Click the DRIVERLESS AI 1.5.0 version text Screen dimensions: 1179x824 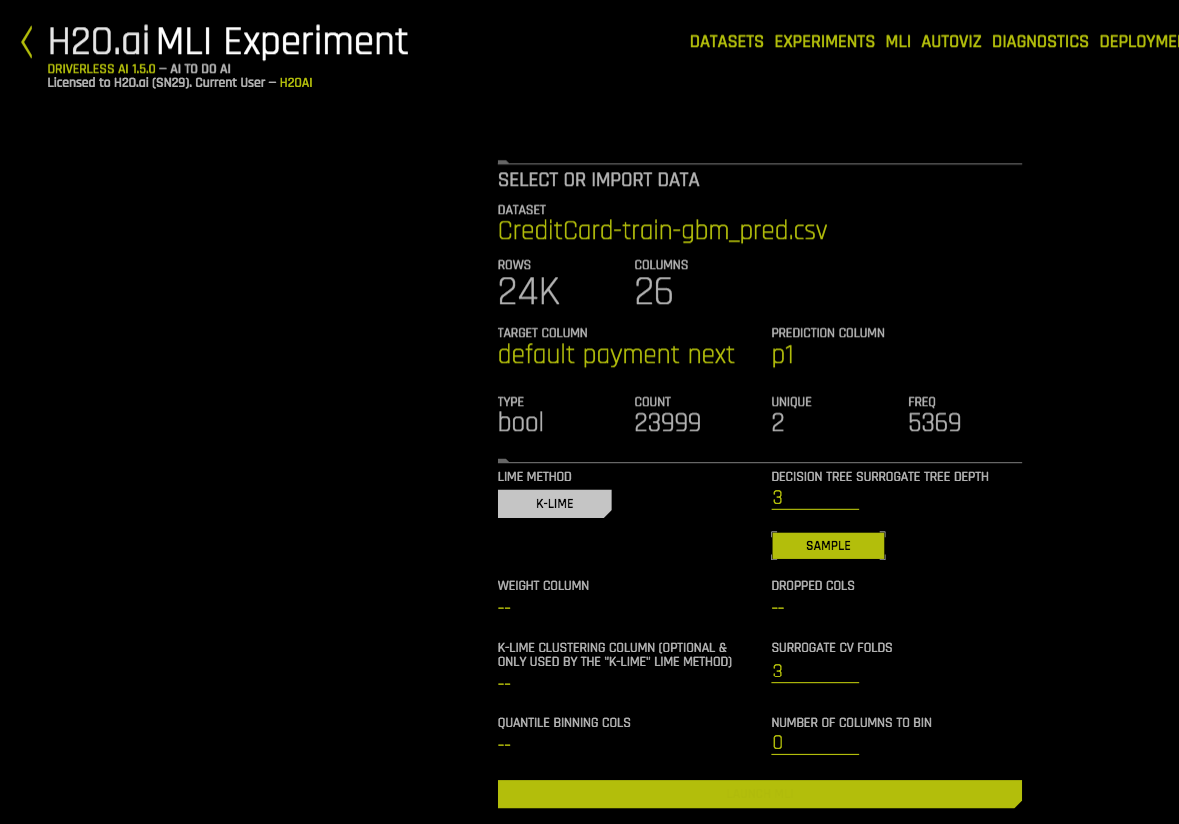[102, 68]
